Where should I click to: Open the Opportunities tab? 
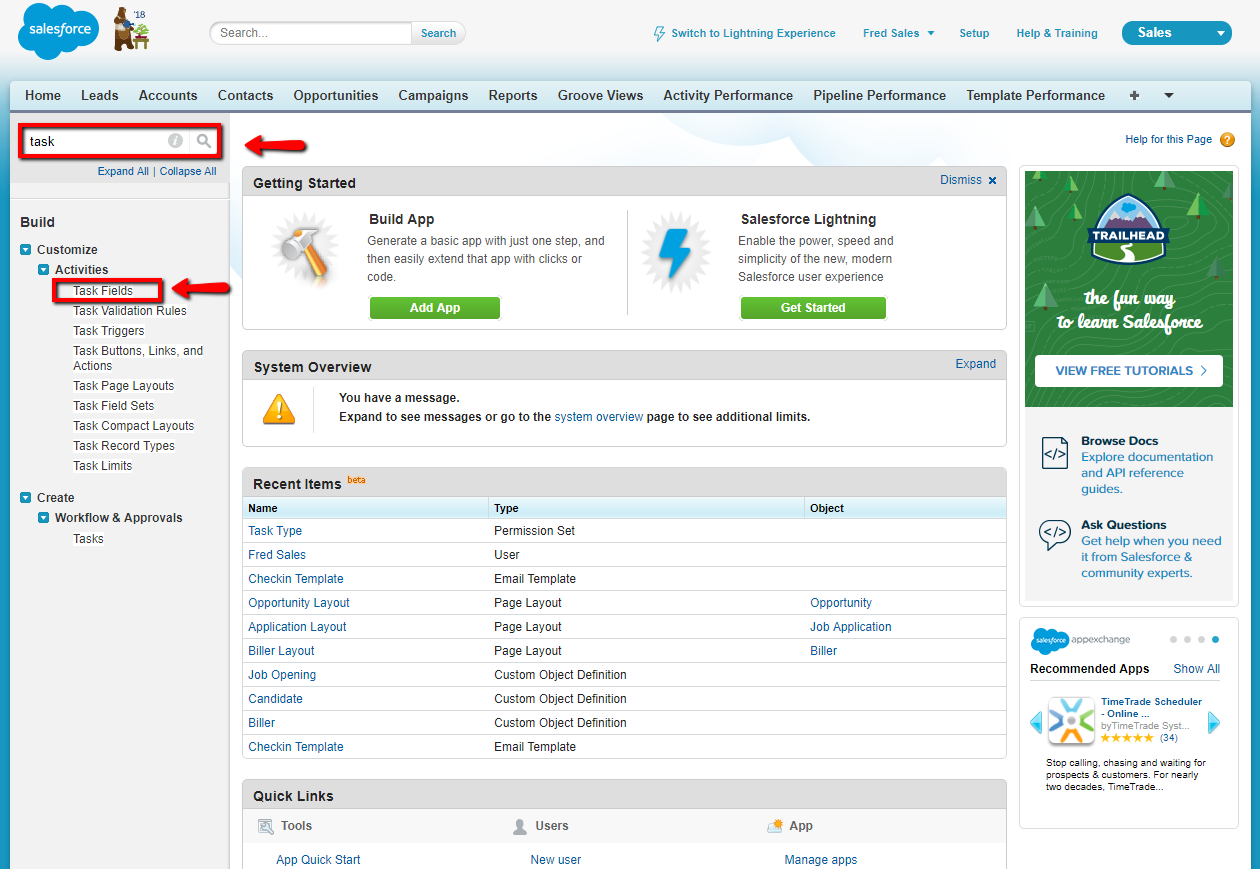(336, 96)
